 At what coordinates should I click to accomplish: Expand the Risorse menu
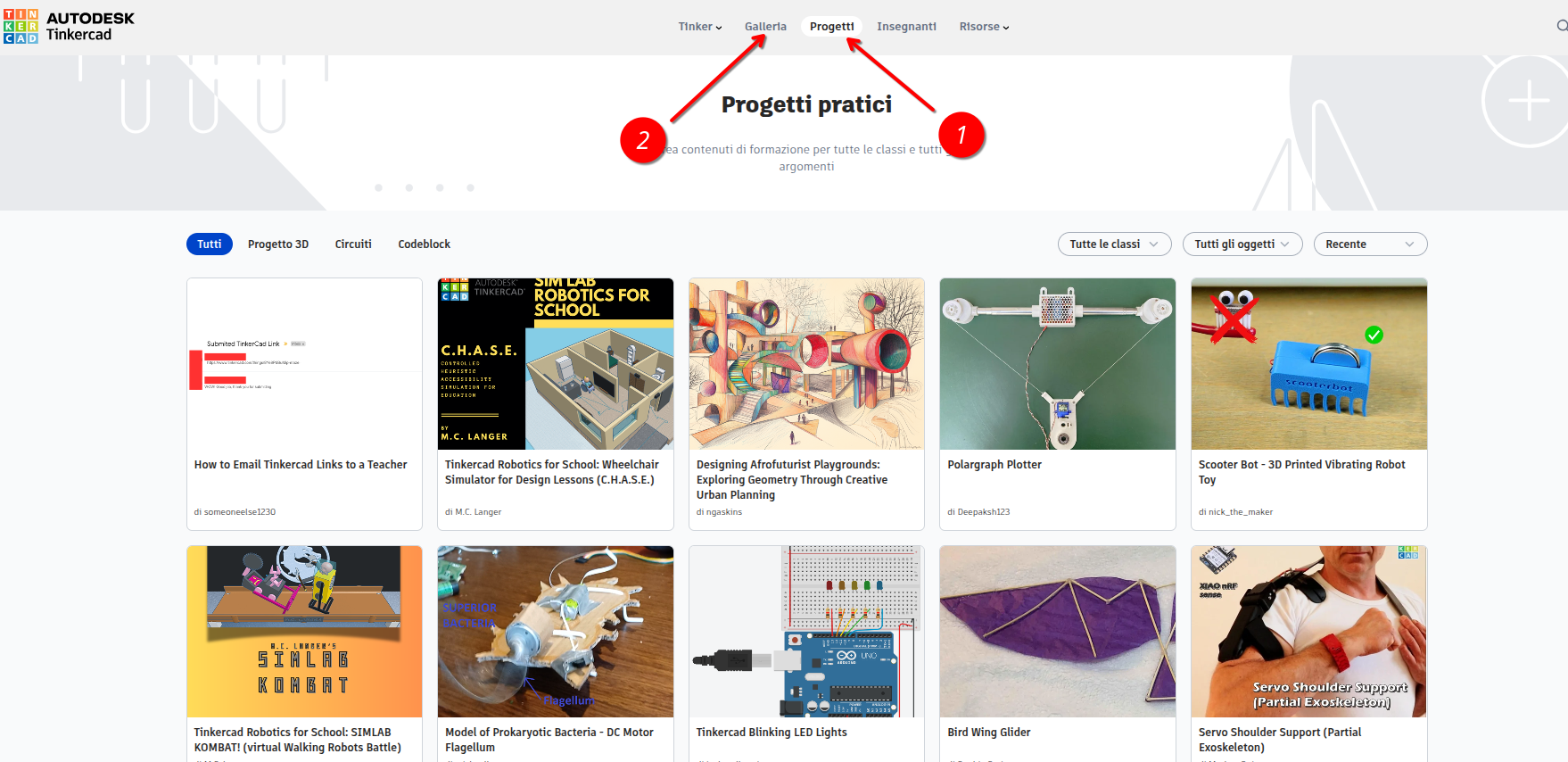pyautogui.click(x=984, y=27)
